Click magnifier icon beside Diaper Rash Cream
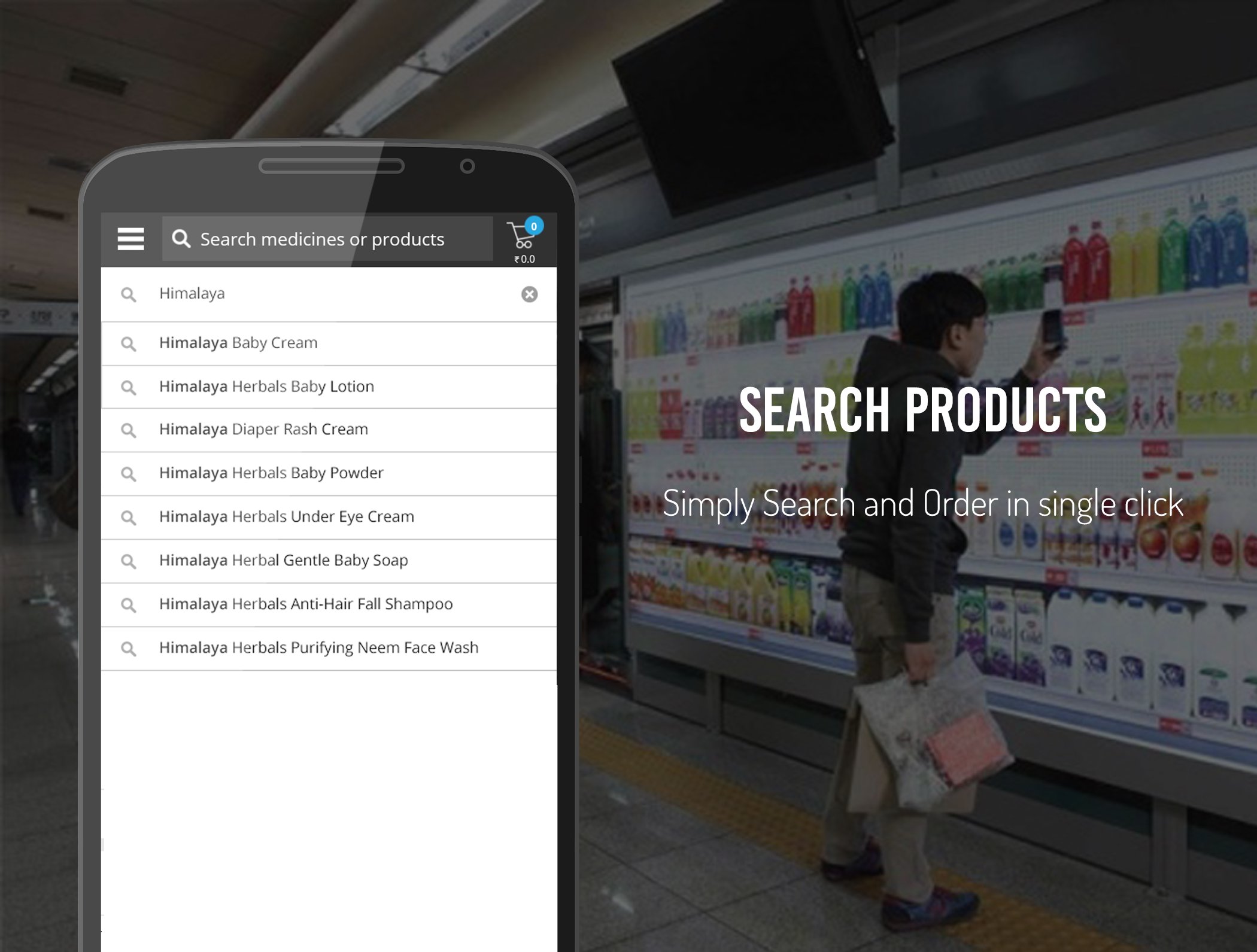 [128, 430]
